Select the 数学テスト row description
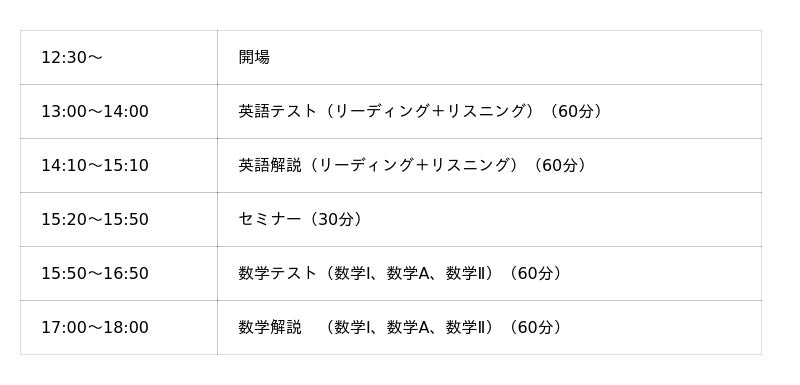 401,273
